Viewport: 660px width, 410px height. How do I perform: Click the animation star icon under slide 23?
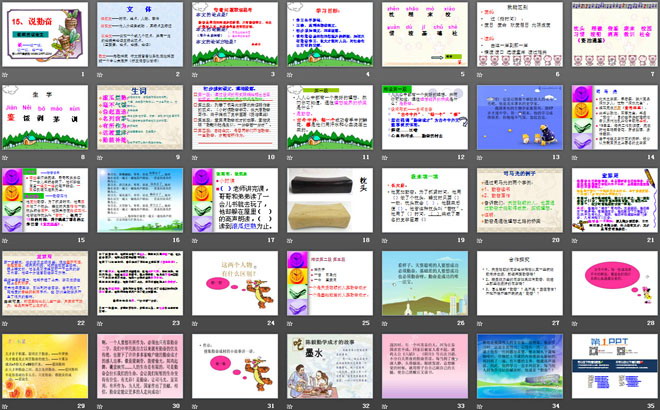click(100, 323)
